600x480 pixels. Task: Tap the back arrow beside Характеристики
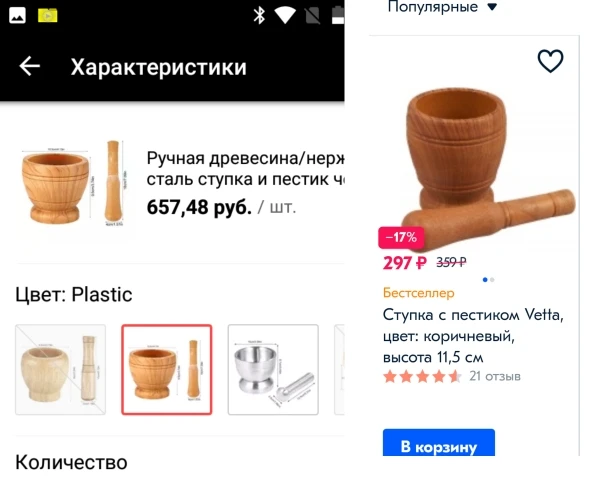pyautogui.click(x=30, y=67)
